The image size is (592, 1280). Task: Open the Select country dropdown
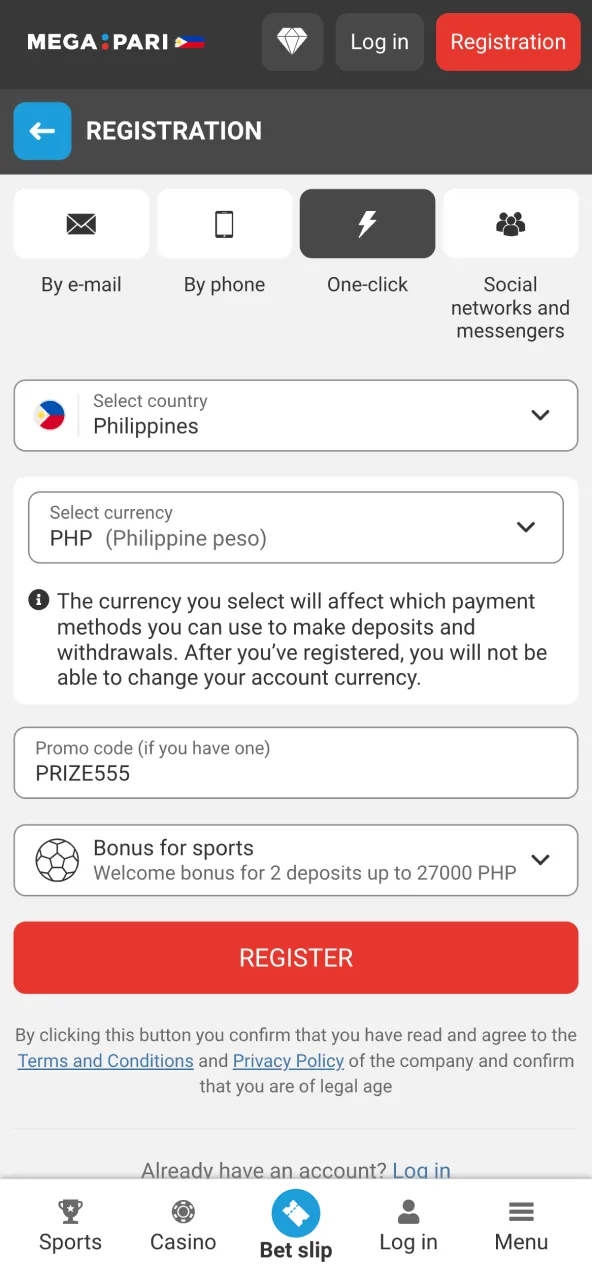coord(296,415)
